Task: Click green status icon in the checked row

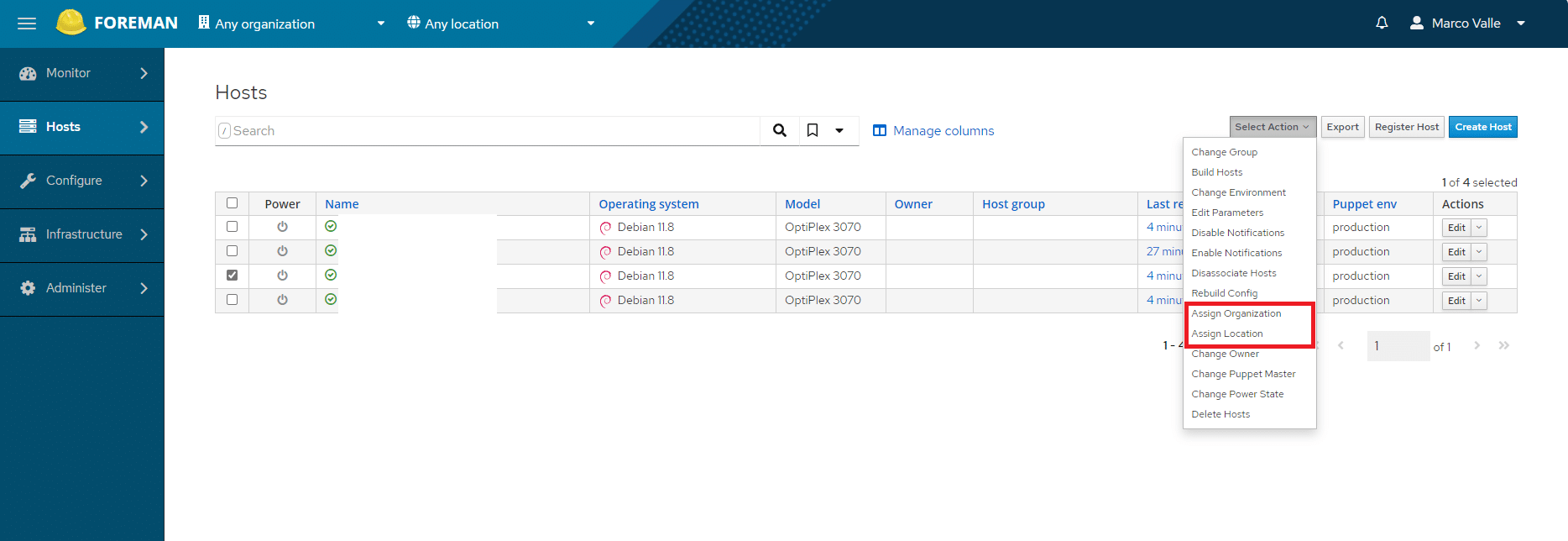Action: (331, 275)
